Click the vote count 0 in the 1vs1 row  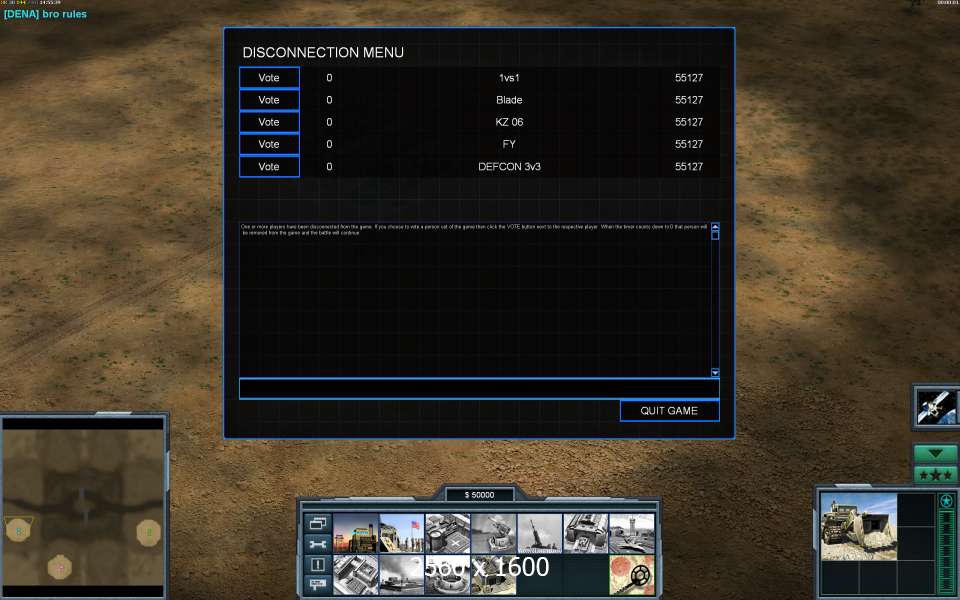click(329, 78)
